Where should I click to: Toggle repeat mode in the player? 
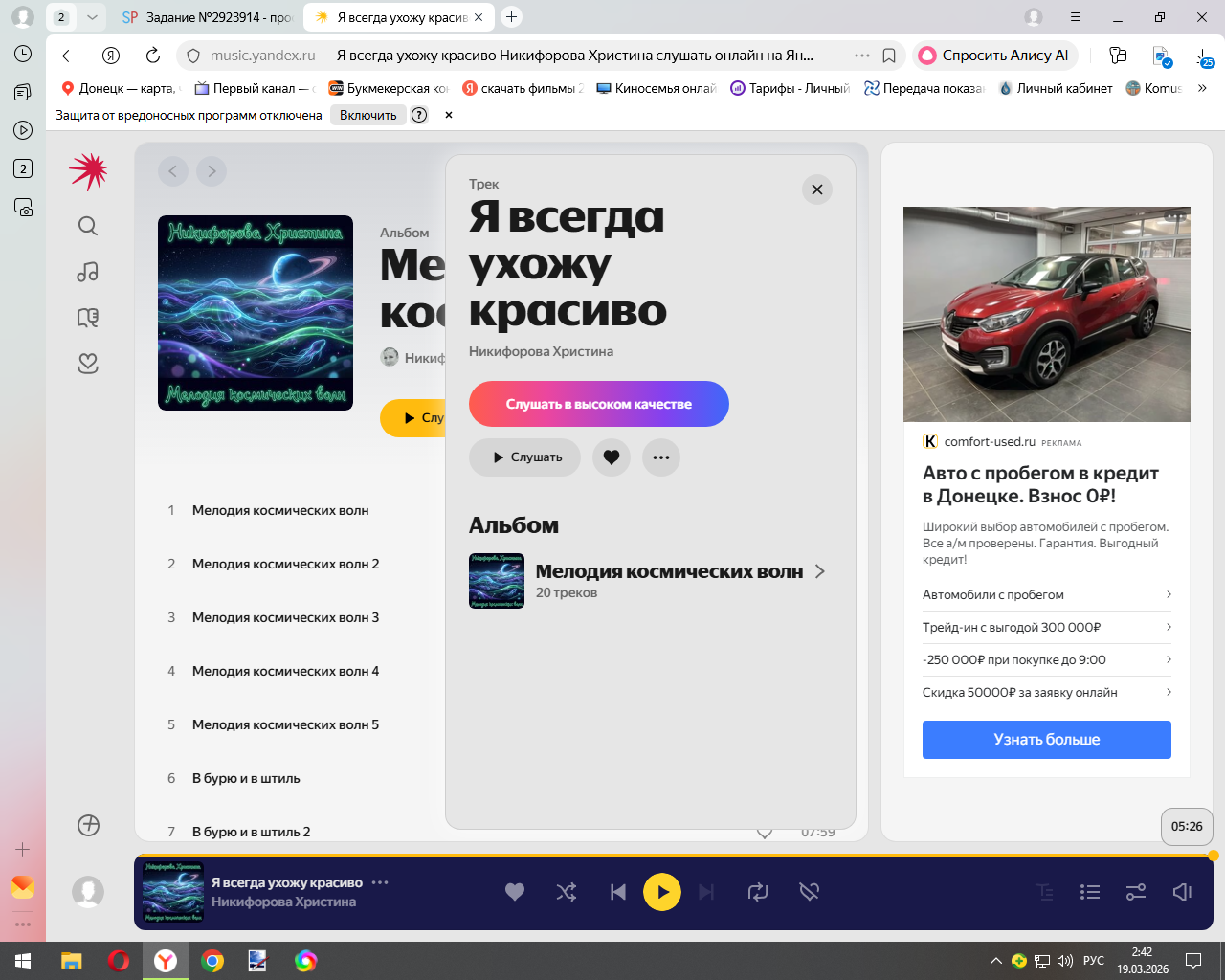click(x=758, y=892)
